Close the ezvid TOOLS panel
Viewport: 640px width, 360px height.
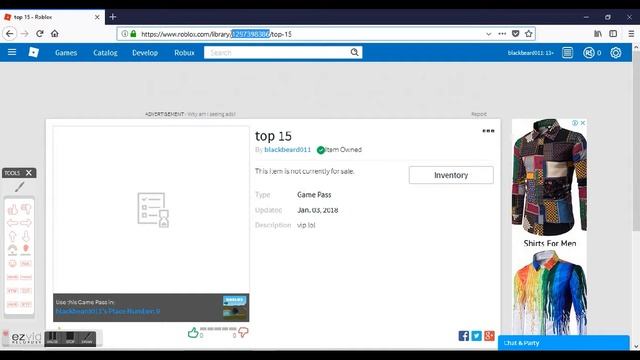[29, 173]
